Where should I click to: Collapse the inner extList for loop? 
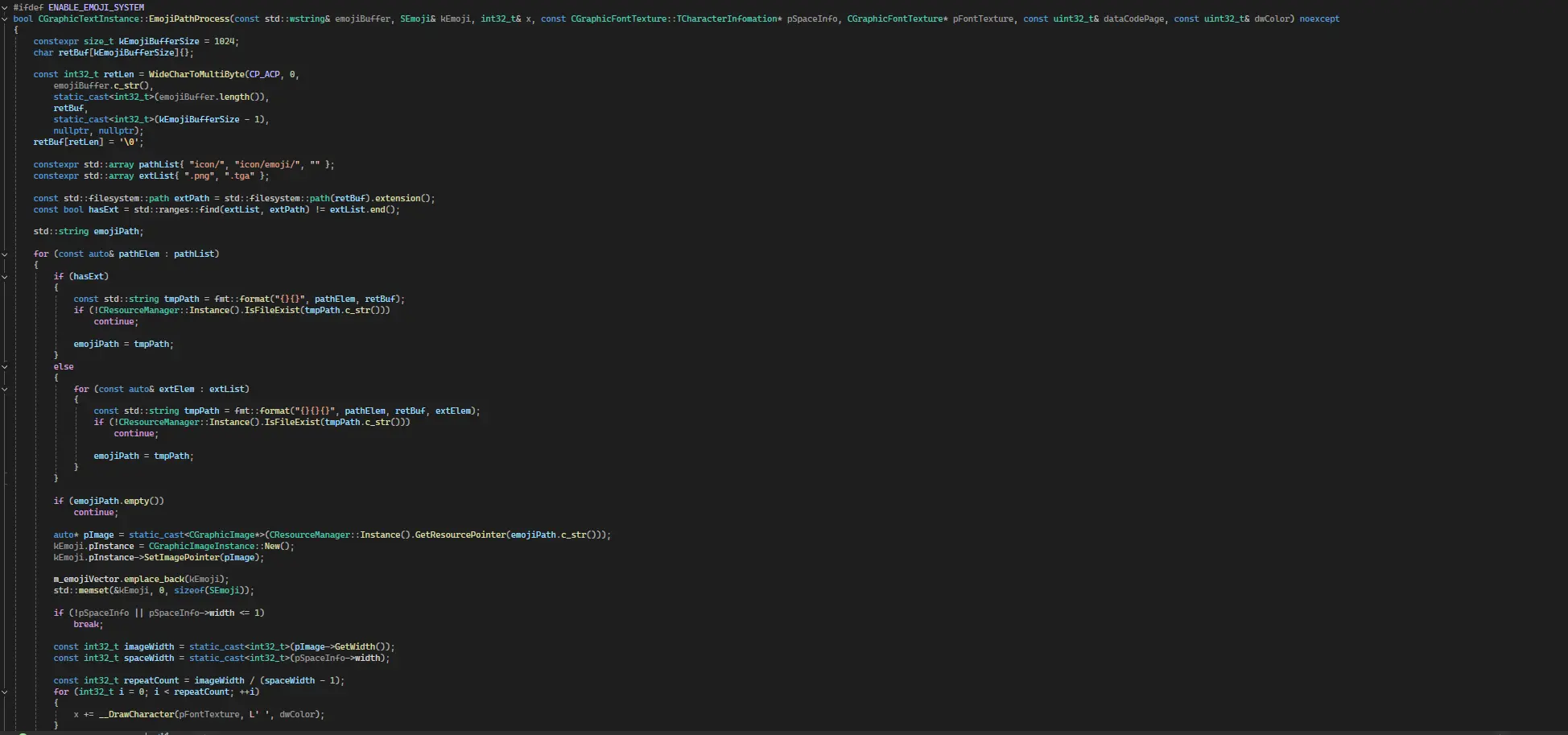(5, 390)
